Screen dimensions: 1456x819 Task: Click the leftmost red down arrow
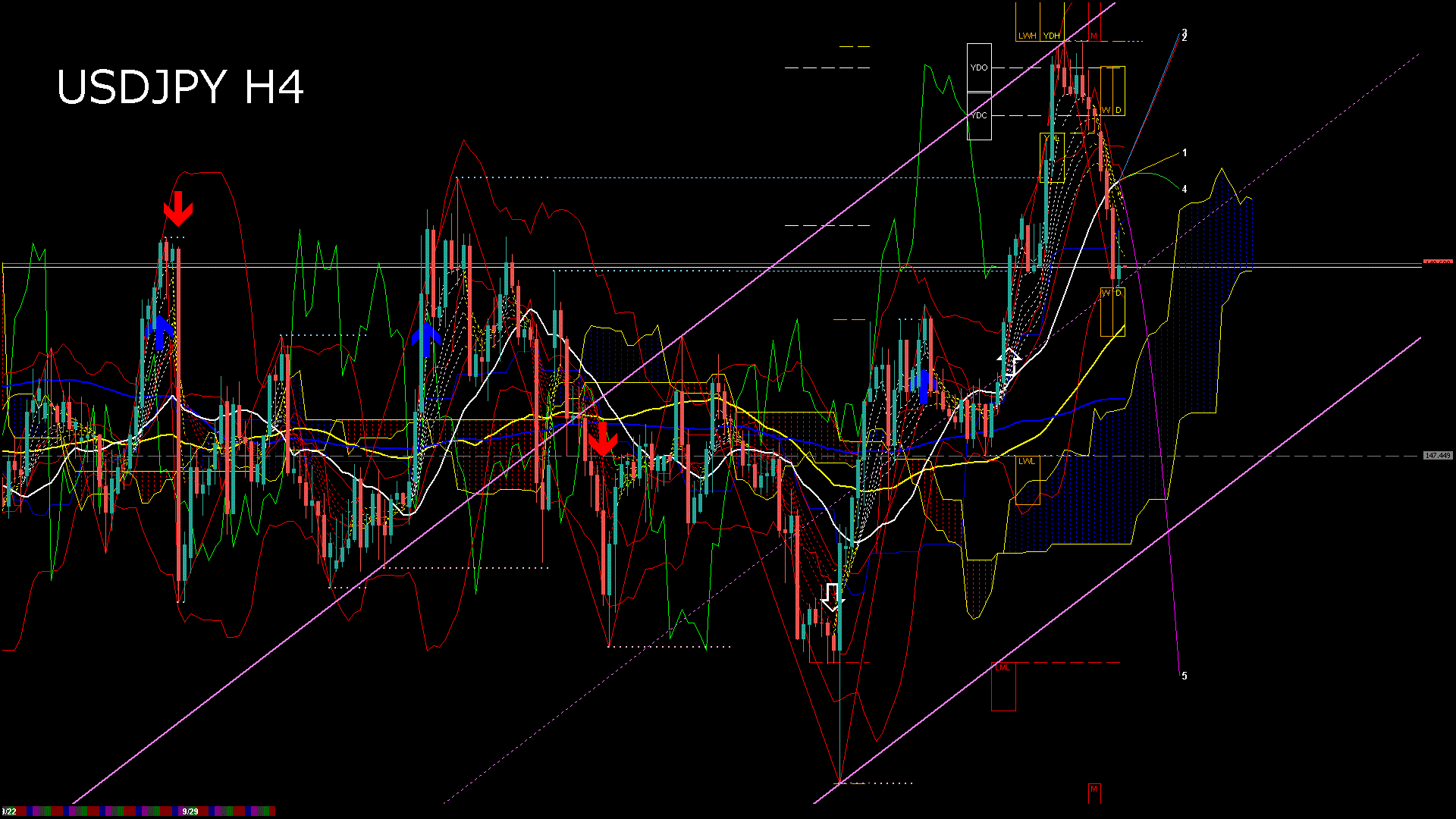178,209
